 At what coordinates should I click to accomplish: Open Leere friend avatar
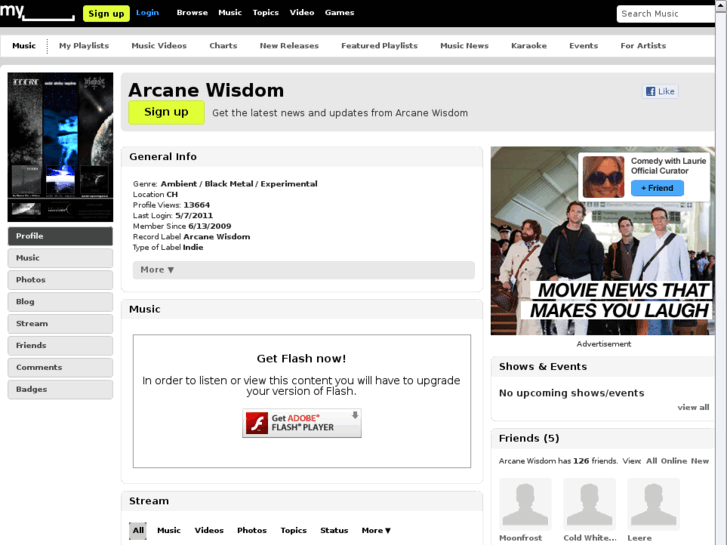[x=653, y=504]
